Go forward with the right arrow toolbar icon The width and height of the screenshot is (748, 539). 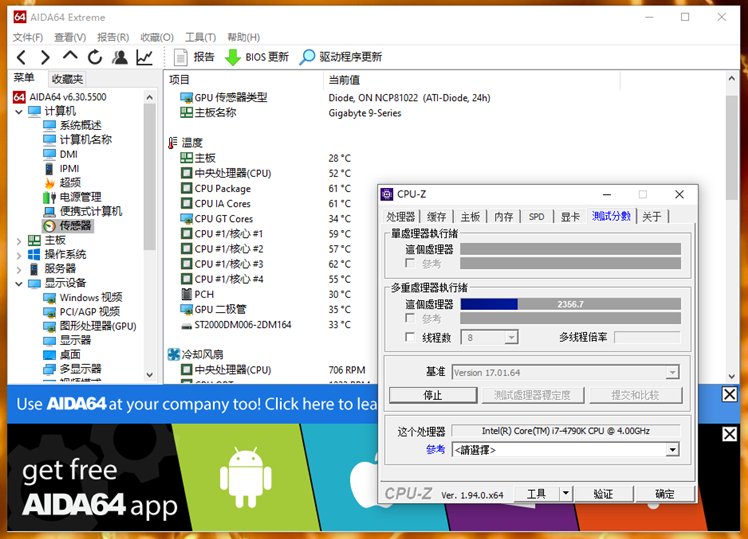click(x=45, y=58)
